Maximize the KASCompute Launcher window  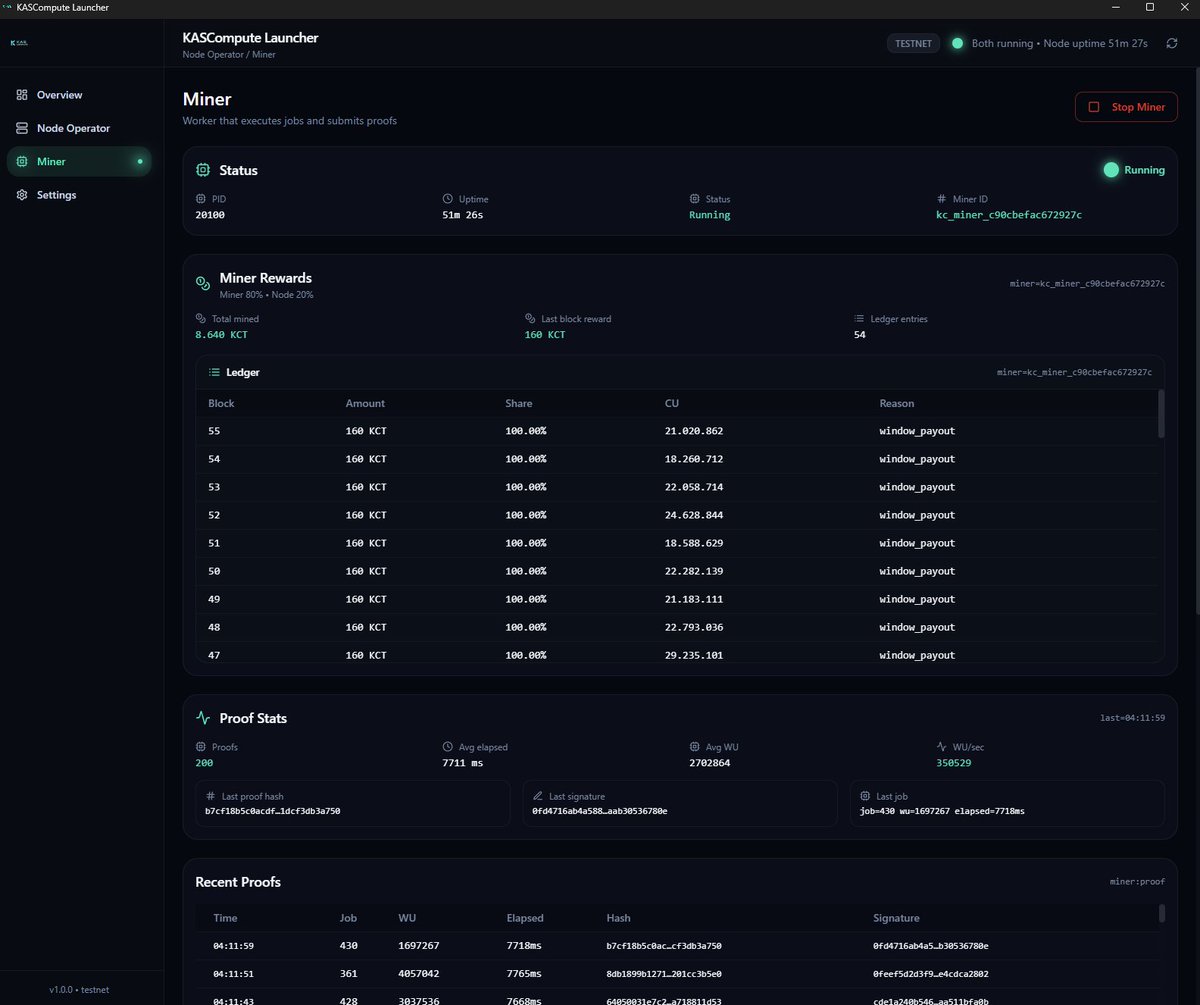pyautogui.click(x=1150, y=7)
